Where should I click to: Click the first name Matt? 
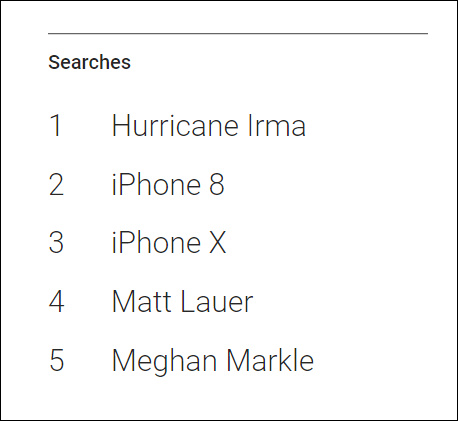[x=142, y=301]
